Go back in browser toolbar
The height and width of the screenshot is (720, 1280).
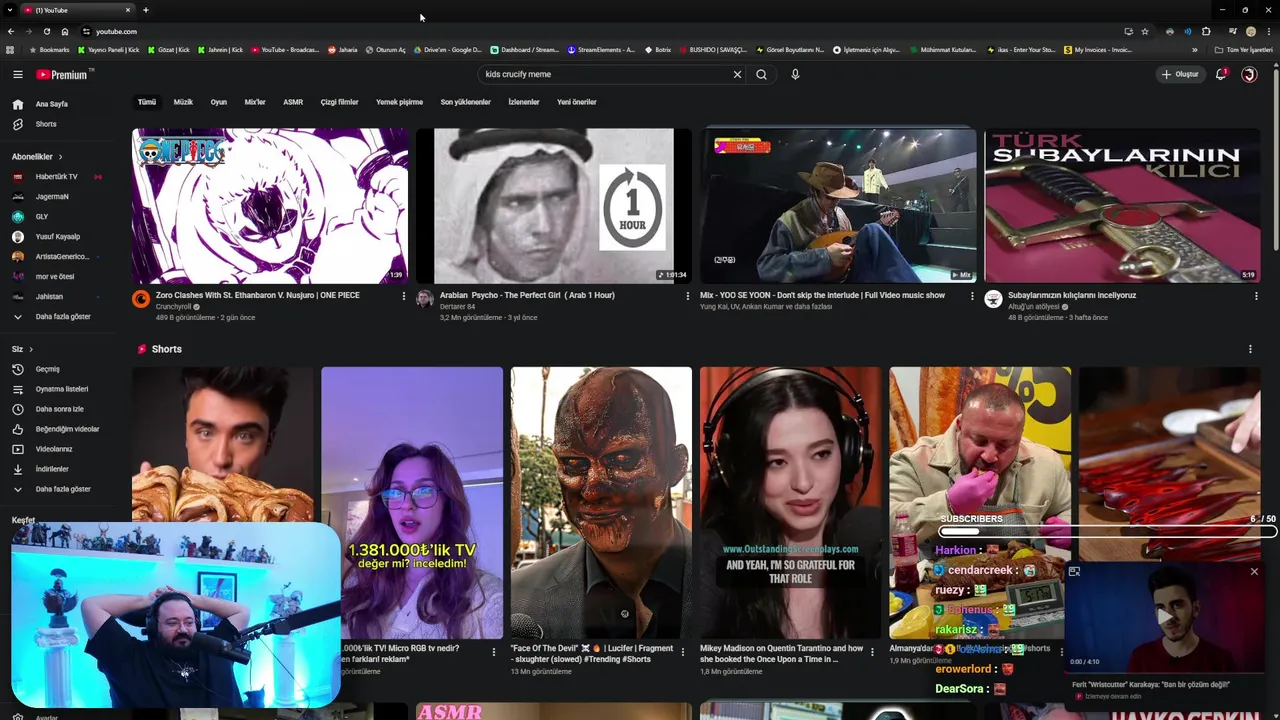click(x=11, y=31)
